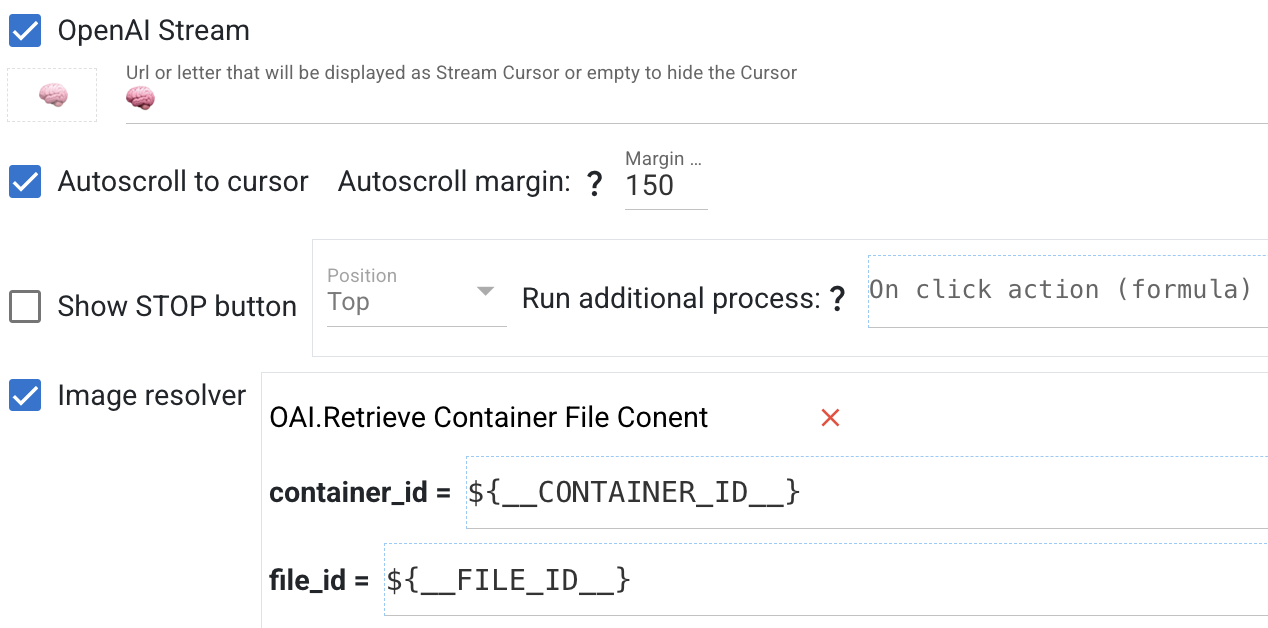1268x628 pixels.
Task: Click the Margin field showing 150
Action: 664,186
